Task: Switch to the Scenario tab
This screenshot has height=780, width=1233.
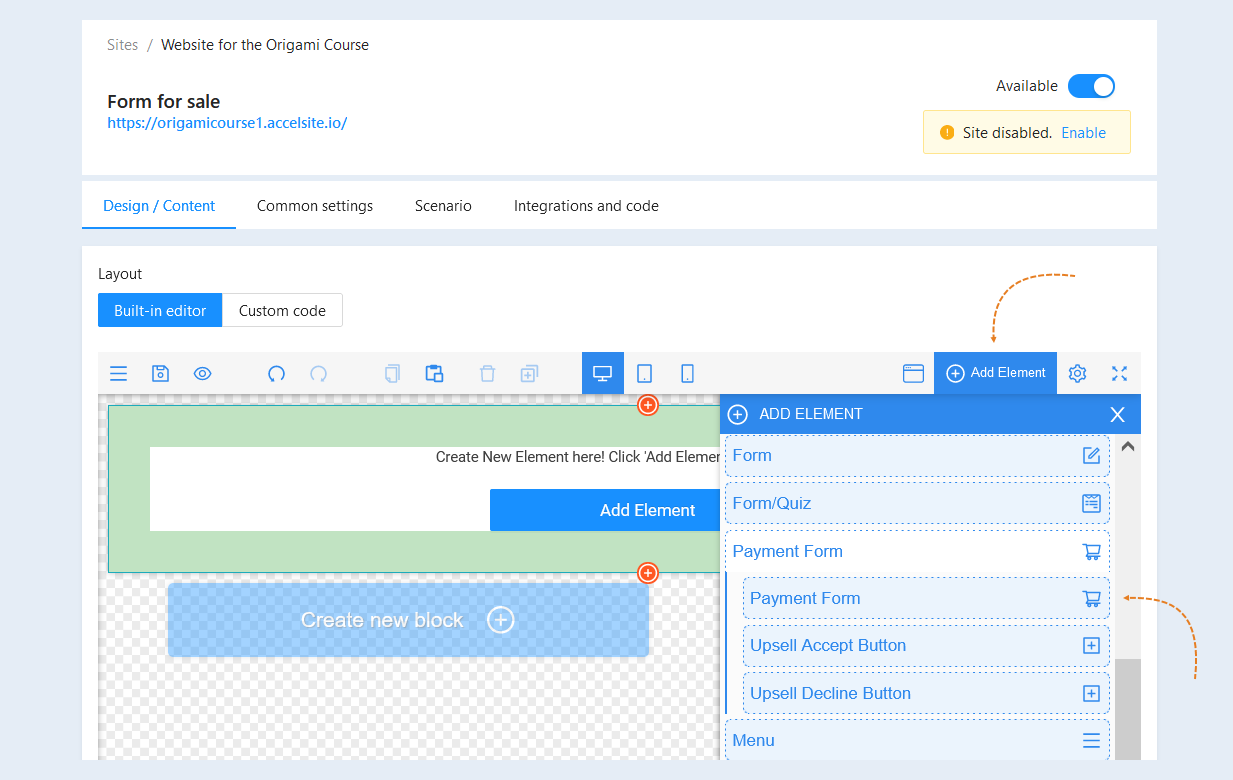Action: pos(443,206)
